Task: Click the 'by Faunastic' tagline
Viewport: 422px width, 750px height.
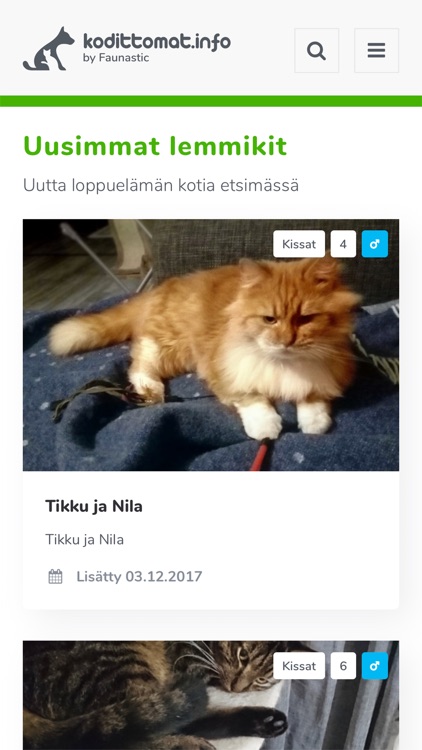Action: (116, 58)
